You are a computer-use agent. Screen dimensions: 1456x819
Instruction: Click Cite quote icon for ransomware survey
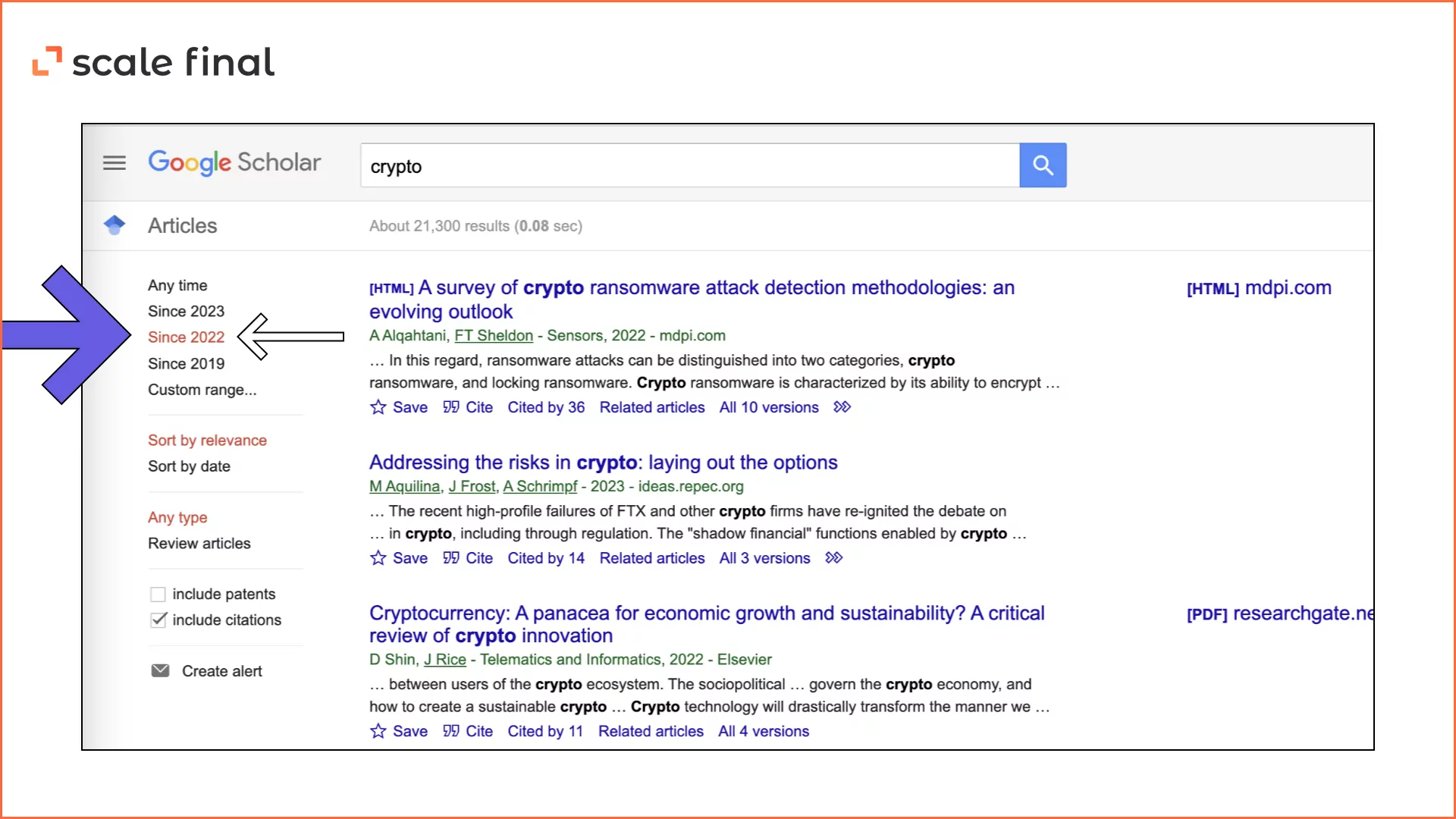coord(451,407)
